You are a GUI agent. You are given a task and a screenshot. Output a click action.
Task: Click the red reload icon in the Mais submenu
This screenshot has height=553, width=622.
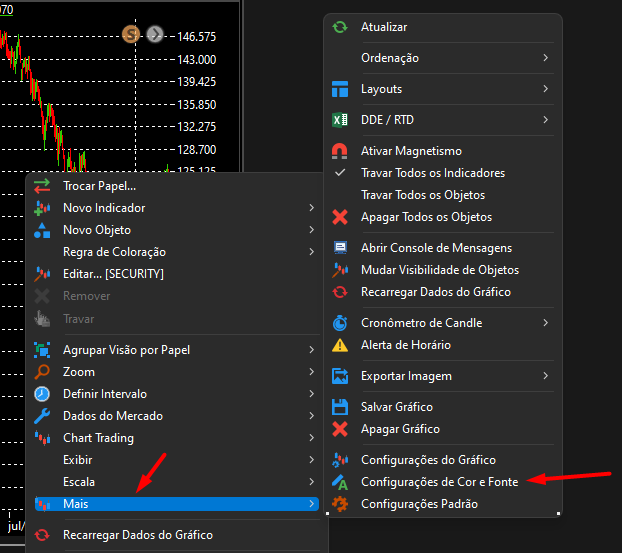point(340,292)
